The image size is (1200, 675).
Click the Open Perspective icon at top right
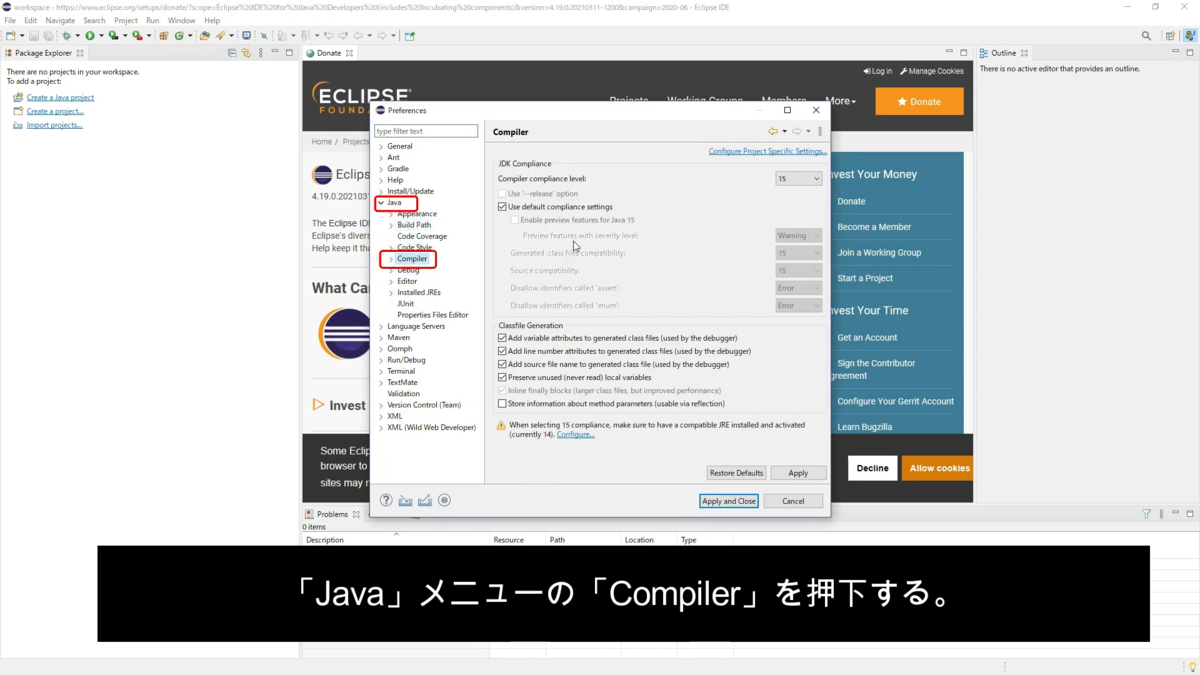[x=1170, y=35]
